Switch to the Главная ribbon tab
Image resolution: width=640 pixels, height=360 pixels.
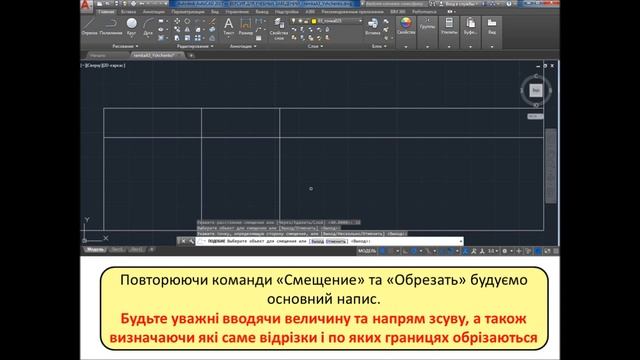click(x=106, y=12)
